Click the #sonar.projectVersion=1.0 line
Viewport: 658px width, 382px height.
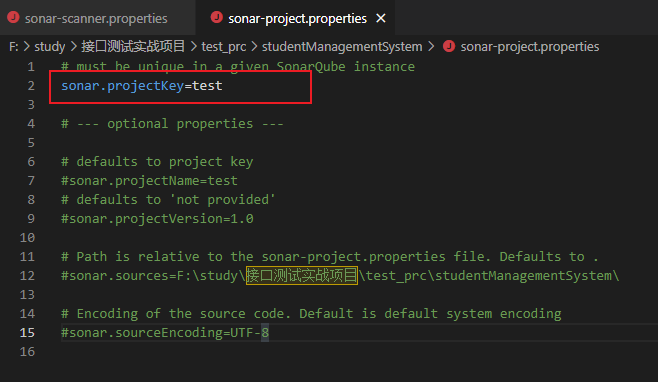click(157, 219)
